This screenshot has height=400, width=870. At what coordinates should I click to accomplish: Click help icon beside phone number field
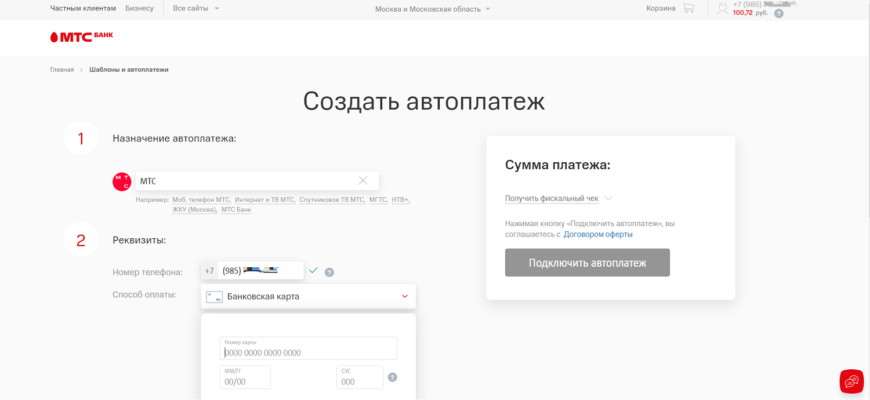tap(330, 272)
